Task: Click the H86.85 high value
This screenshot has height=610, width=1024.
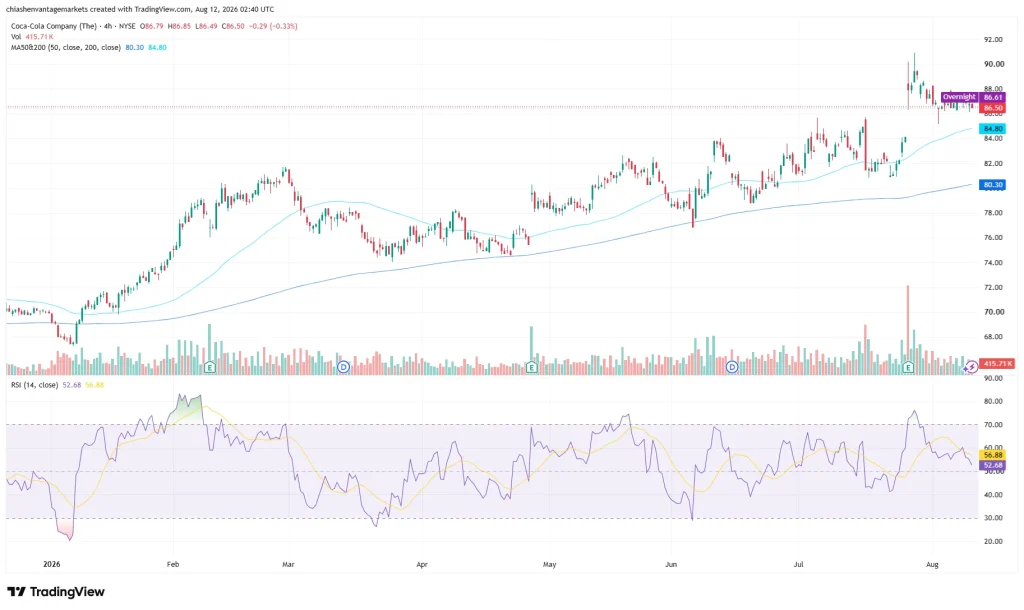Action: click(x=179, y=26)
